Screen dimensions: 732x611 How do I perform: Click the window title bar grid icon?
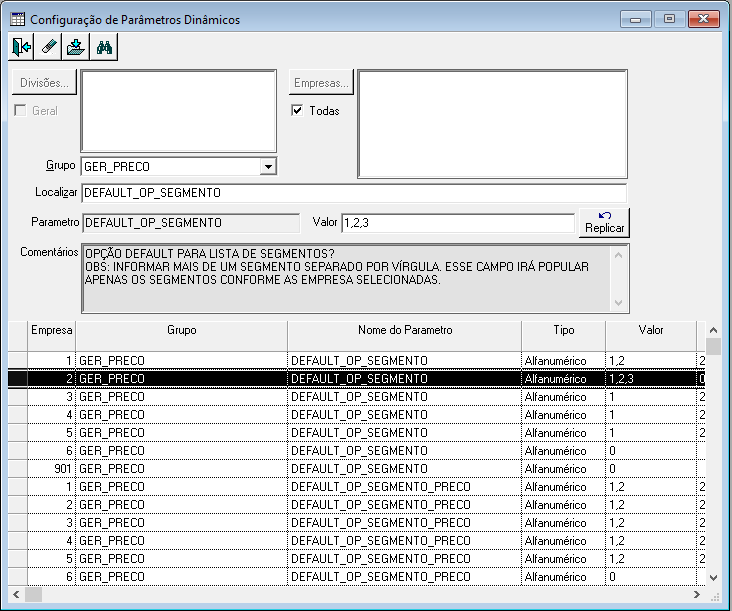[18, 19]
